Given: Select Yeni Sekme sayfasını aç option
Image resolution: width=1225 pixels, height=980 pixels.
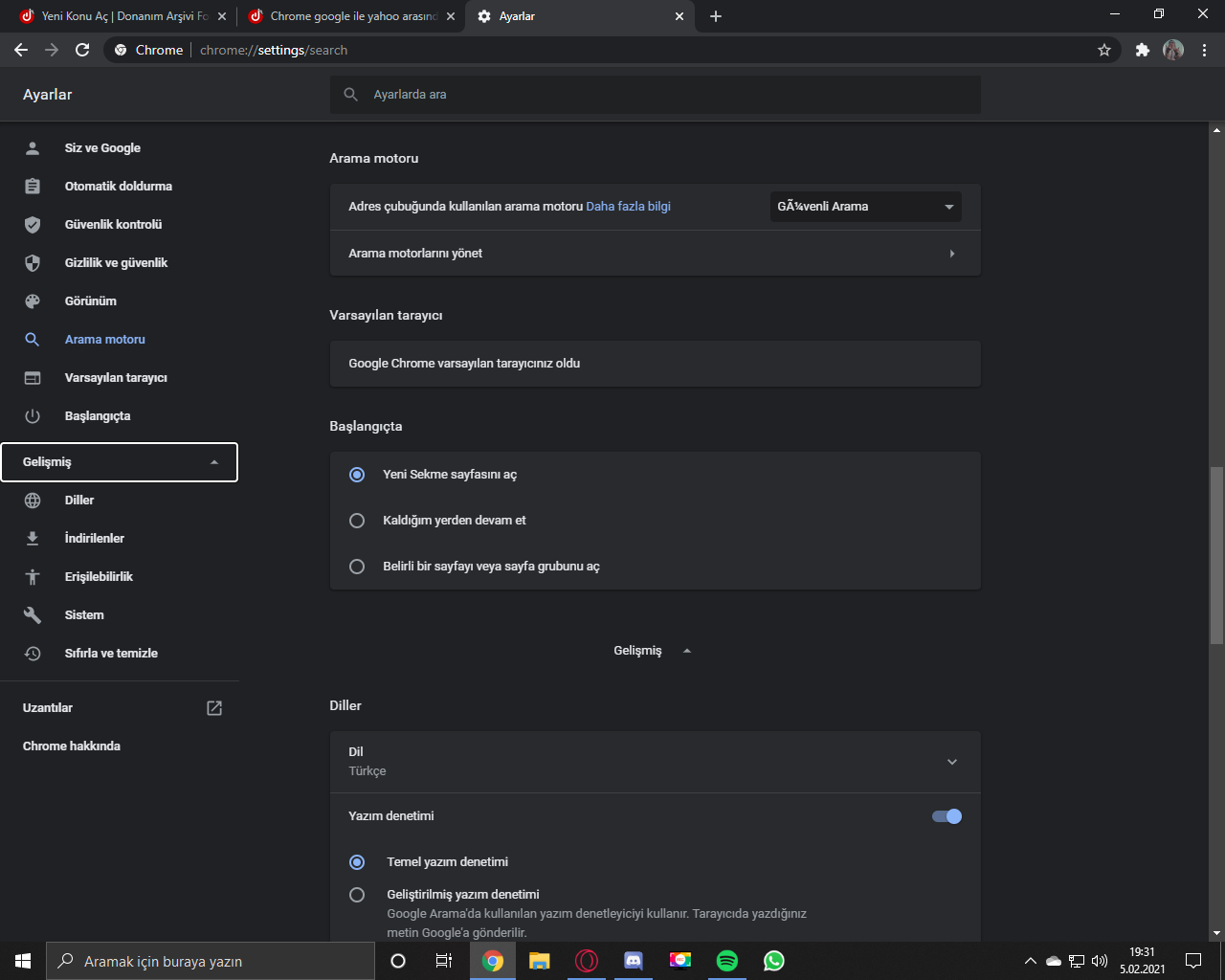Looking at the screenshot, I should (x=357, y=475).
